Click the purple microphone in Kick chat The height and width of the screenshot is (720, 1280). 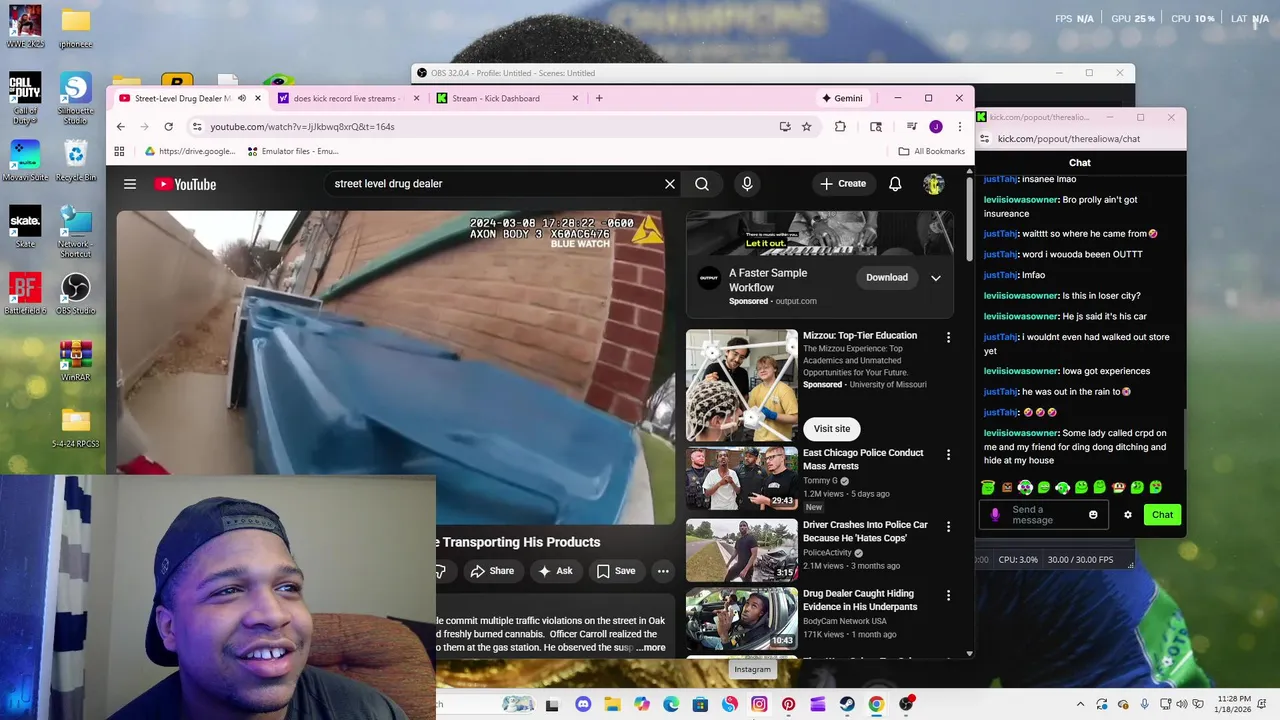(994, 515)
